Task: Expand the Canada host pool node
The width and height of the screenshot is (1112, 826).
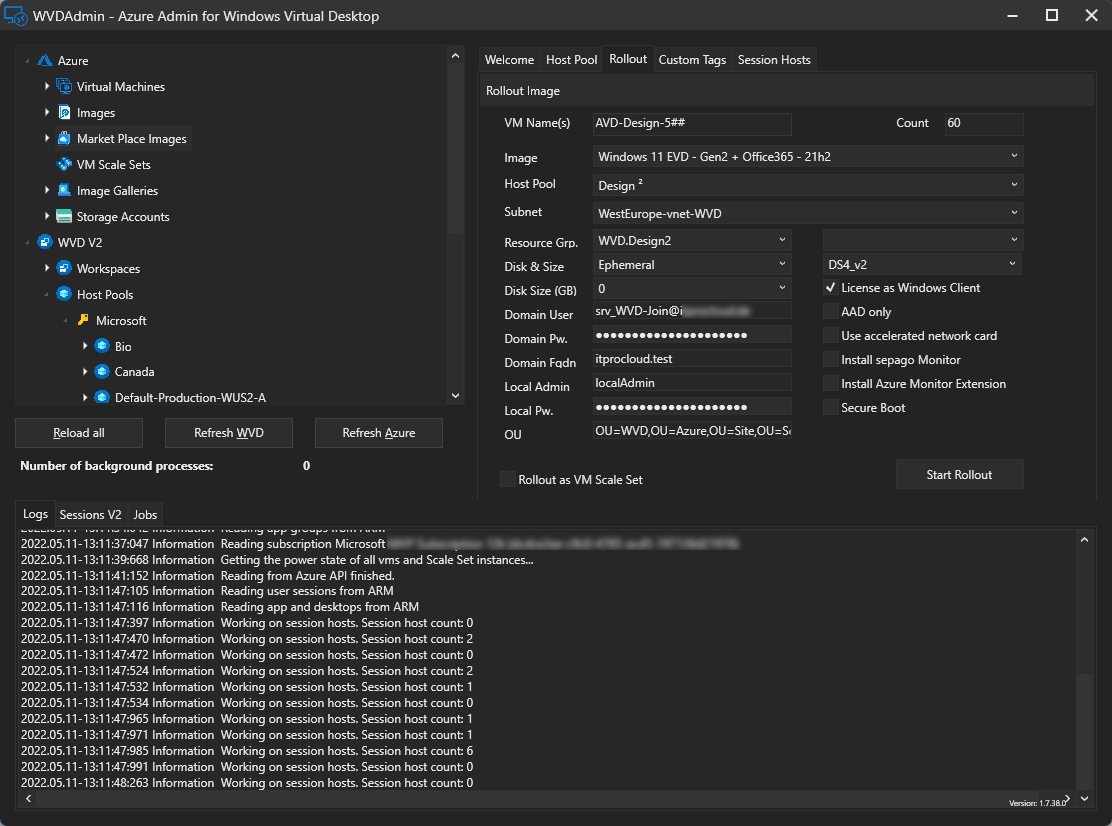Action: [x=85, y=372]
